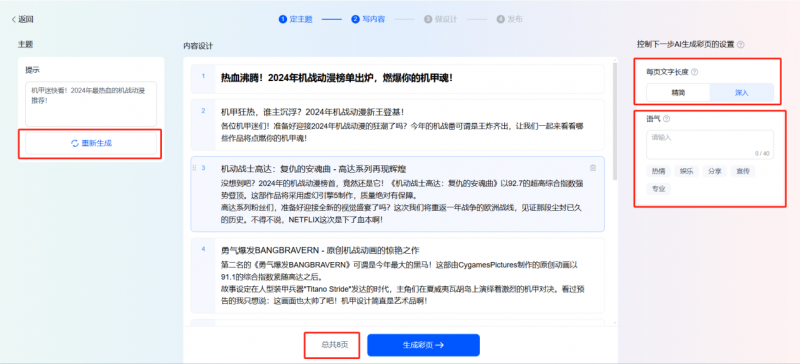Click the 重新生成 regenerate button
The width and height of the screenshot is (800, 364).
click(x=91, y=143)
